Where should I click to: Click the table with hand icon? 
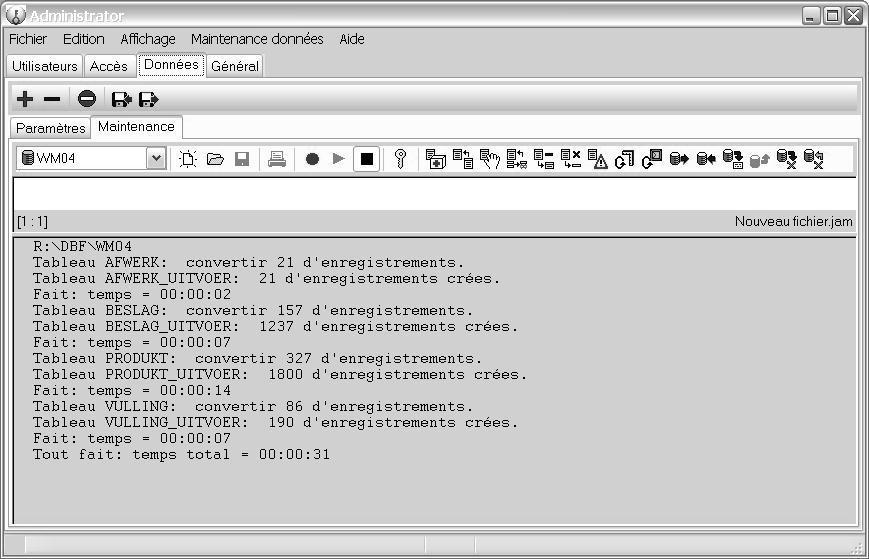(x=490, y=159)
